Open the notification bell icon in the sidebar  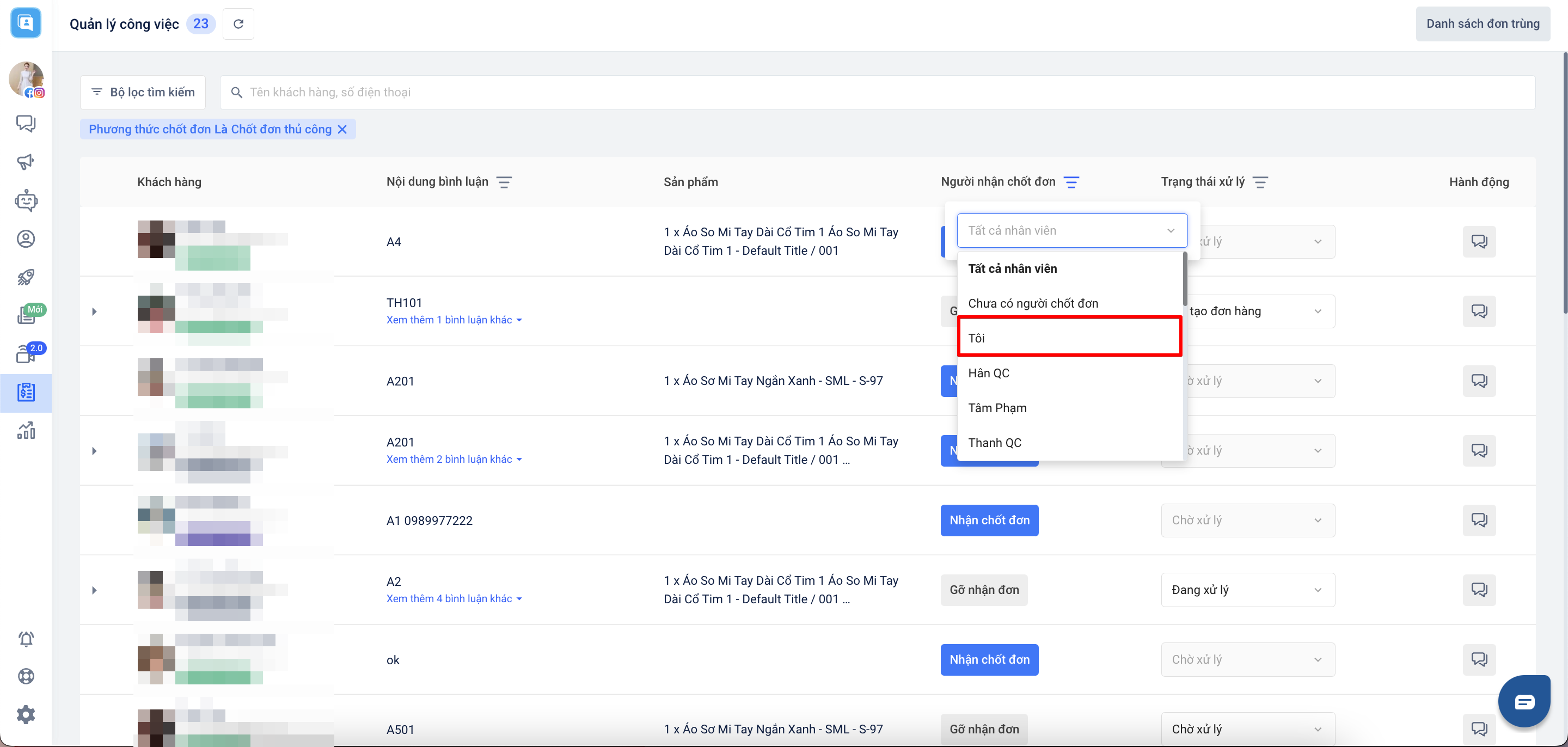(x=26, y=639)
